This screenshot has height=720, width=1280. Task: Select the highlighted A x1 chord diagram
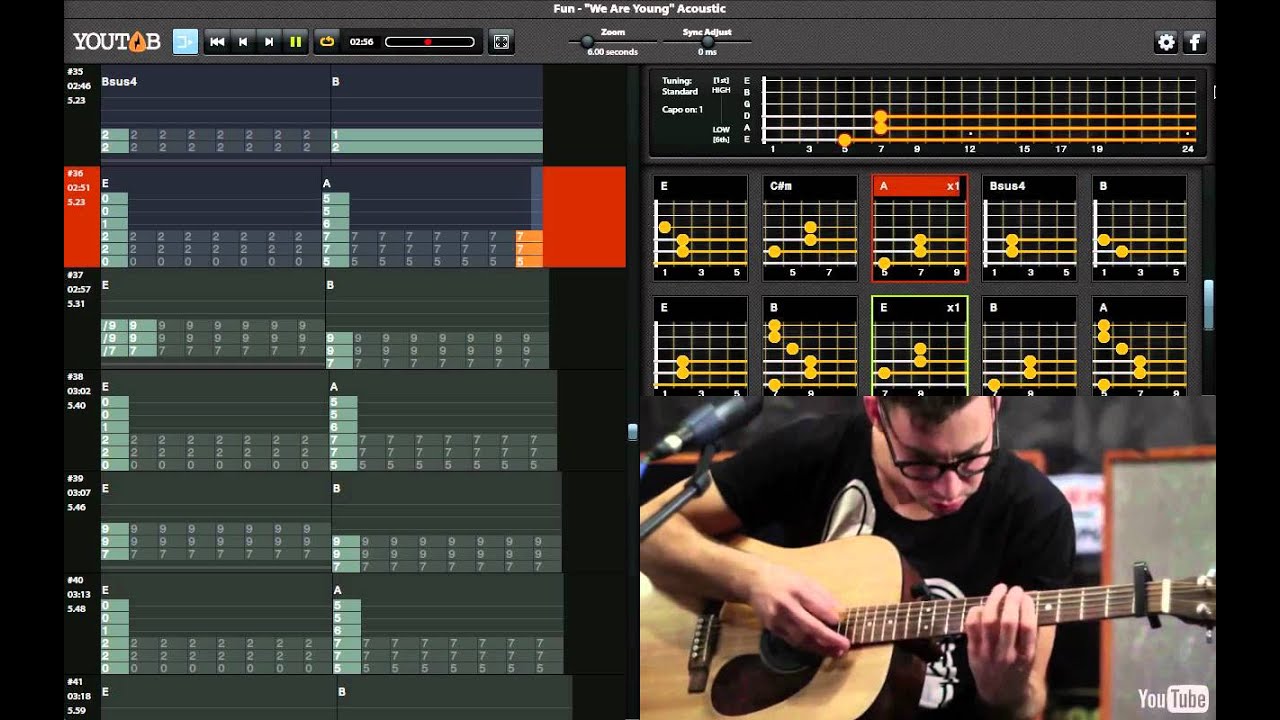[x=920, y=229]
